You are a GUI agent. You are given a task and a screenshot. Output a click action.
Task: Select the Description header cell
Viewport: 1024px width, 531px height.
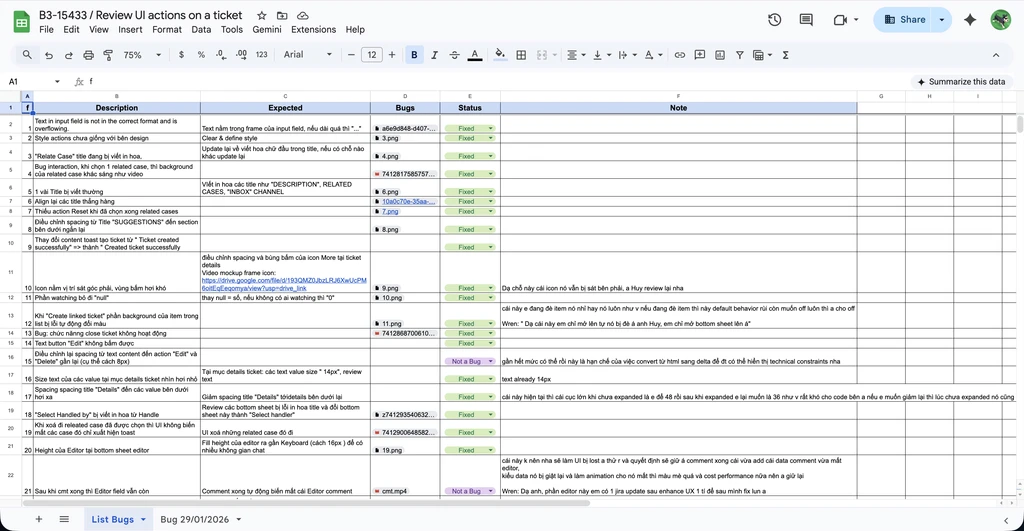point(117,108)
